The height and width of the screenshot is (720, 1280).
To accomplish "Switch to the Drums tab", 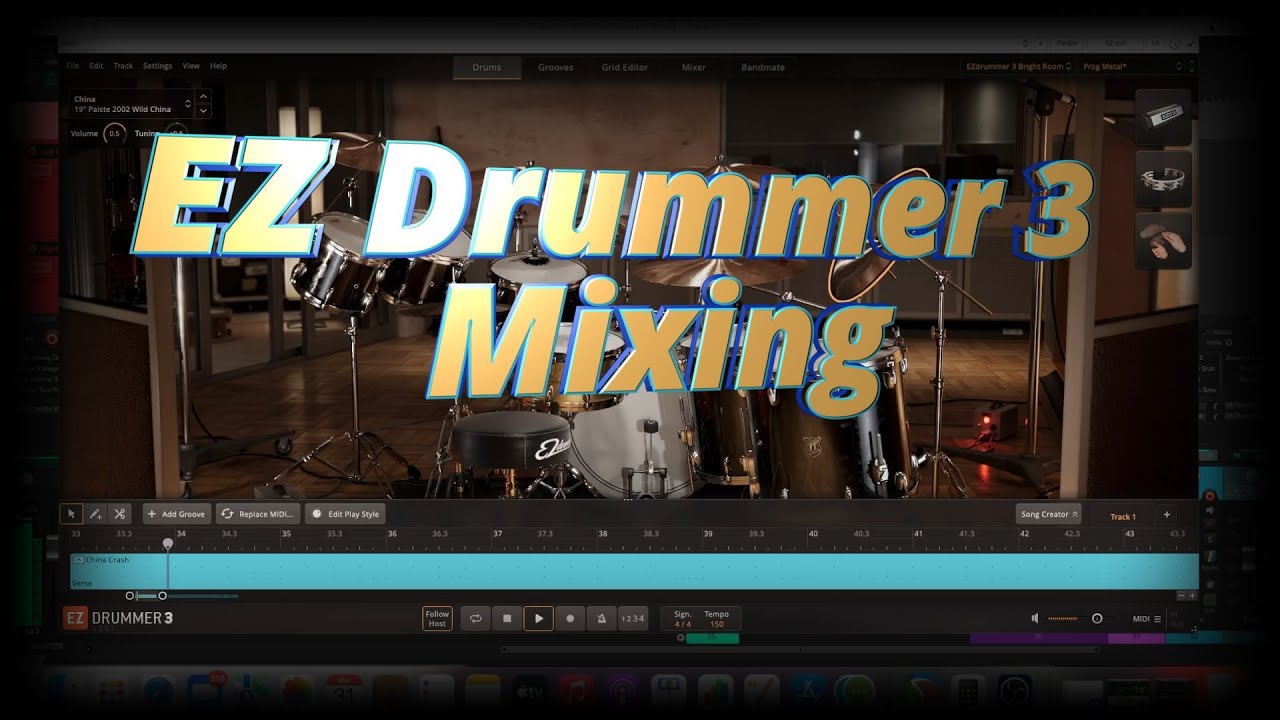I will coord(486,67).
